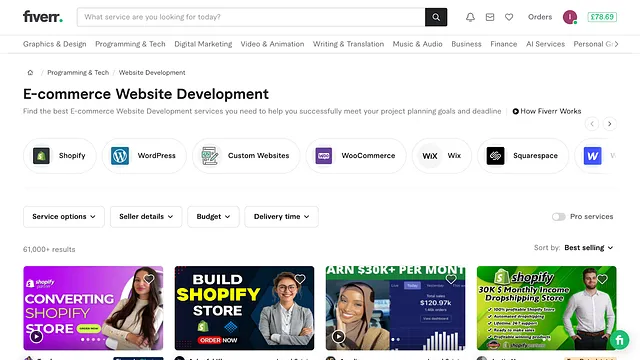The height and width of the screenshot is (360, 640).
Task: Play the Converting Shopify Store video
Action: [36, 337]
